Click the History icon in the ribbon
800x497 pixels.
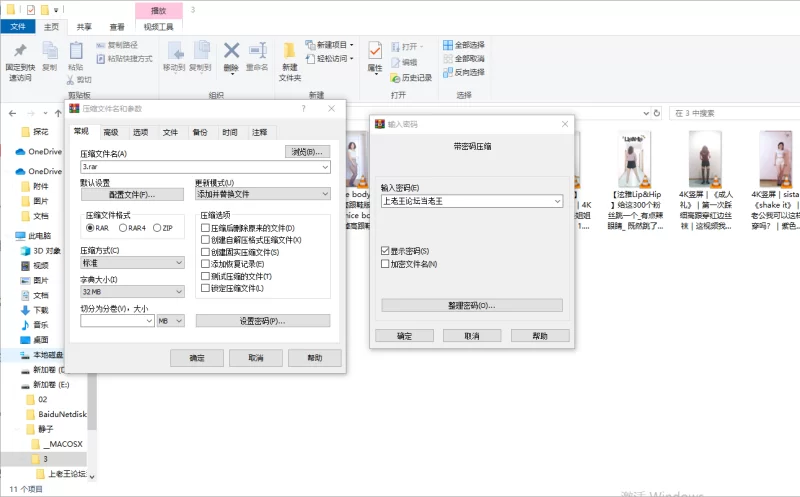click(x=395, y=78)
